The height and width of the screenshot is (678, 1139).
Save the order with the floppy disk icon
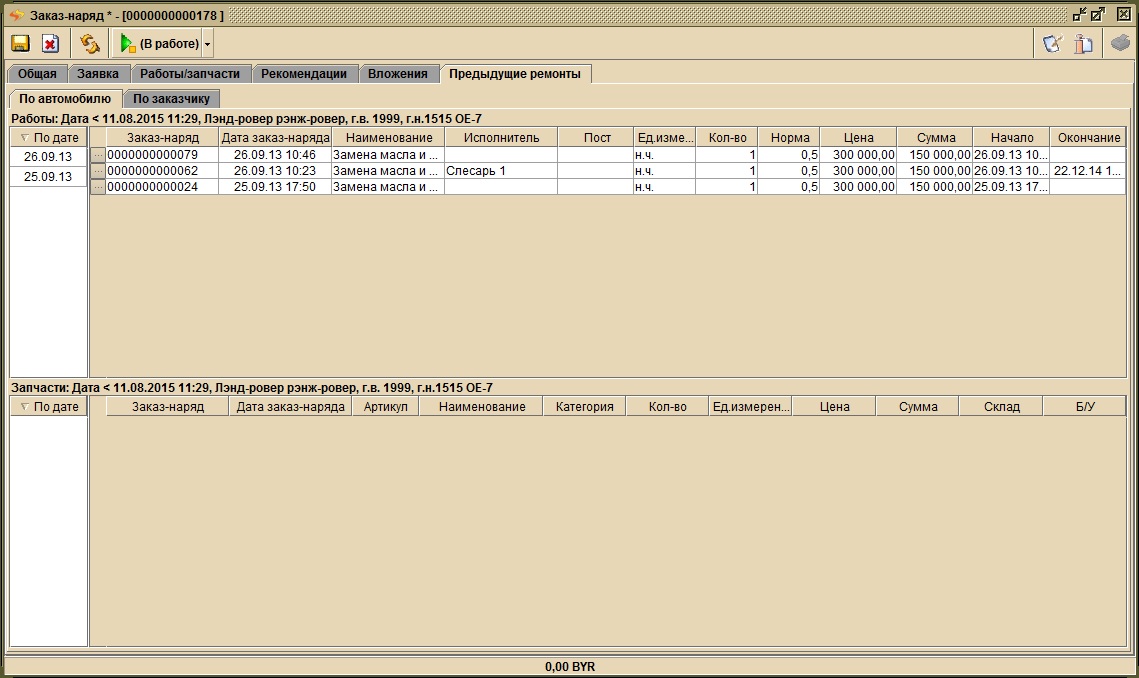click(20, 44)
